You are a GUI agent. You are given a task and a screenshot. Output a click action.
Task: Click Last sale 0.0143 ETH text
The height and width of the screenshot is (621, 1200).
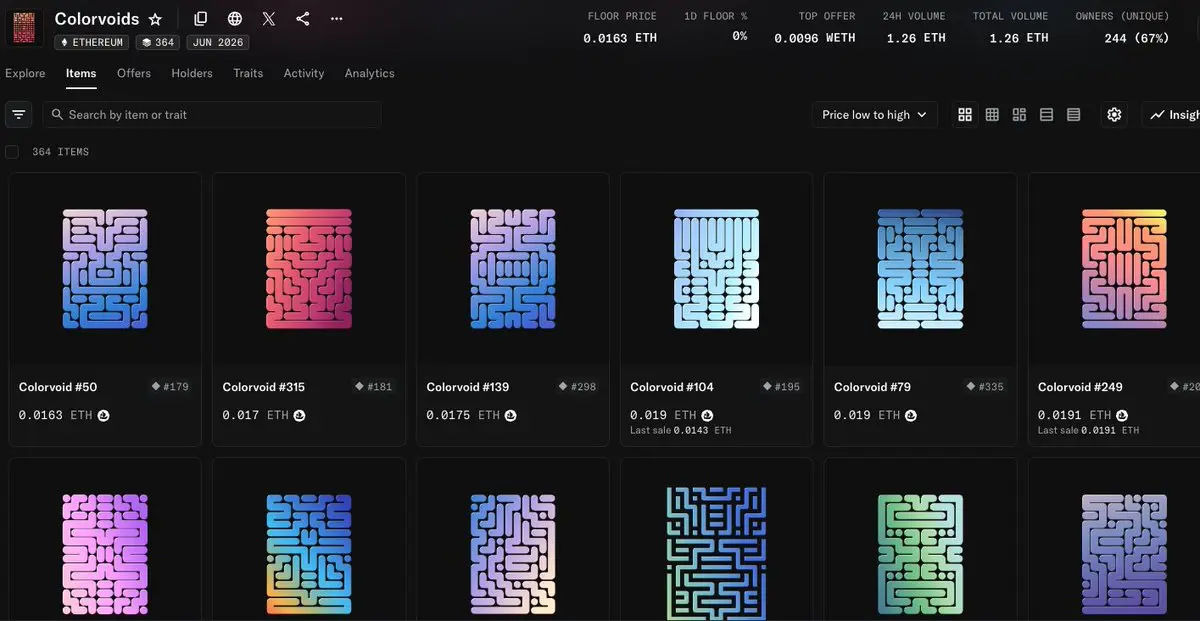click(x=681, y=430)
